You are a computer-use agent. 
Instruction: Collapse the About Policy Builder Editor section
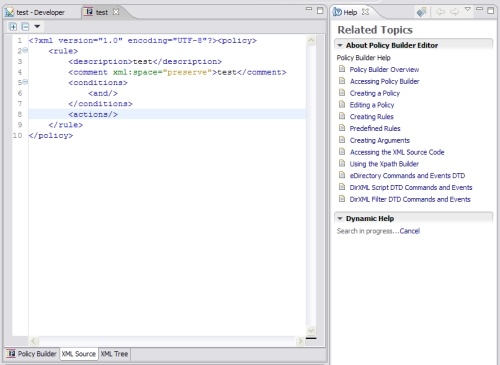point(340,45)
